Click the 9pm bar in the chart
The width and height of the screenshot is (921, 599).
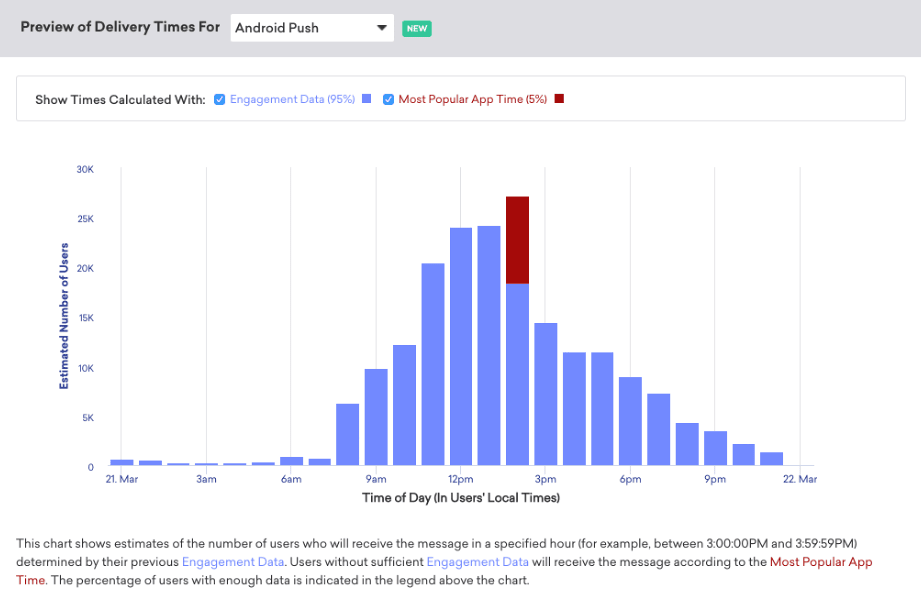pyautogui.click(x=715, y=448)
